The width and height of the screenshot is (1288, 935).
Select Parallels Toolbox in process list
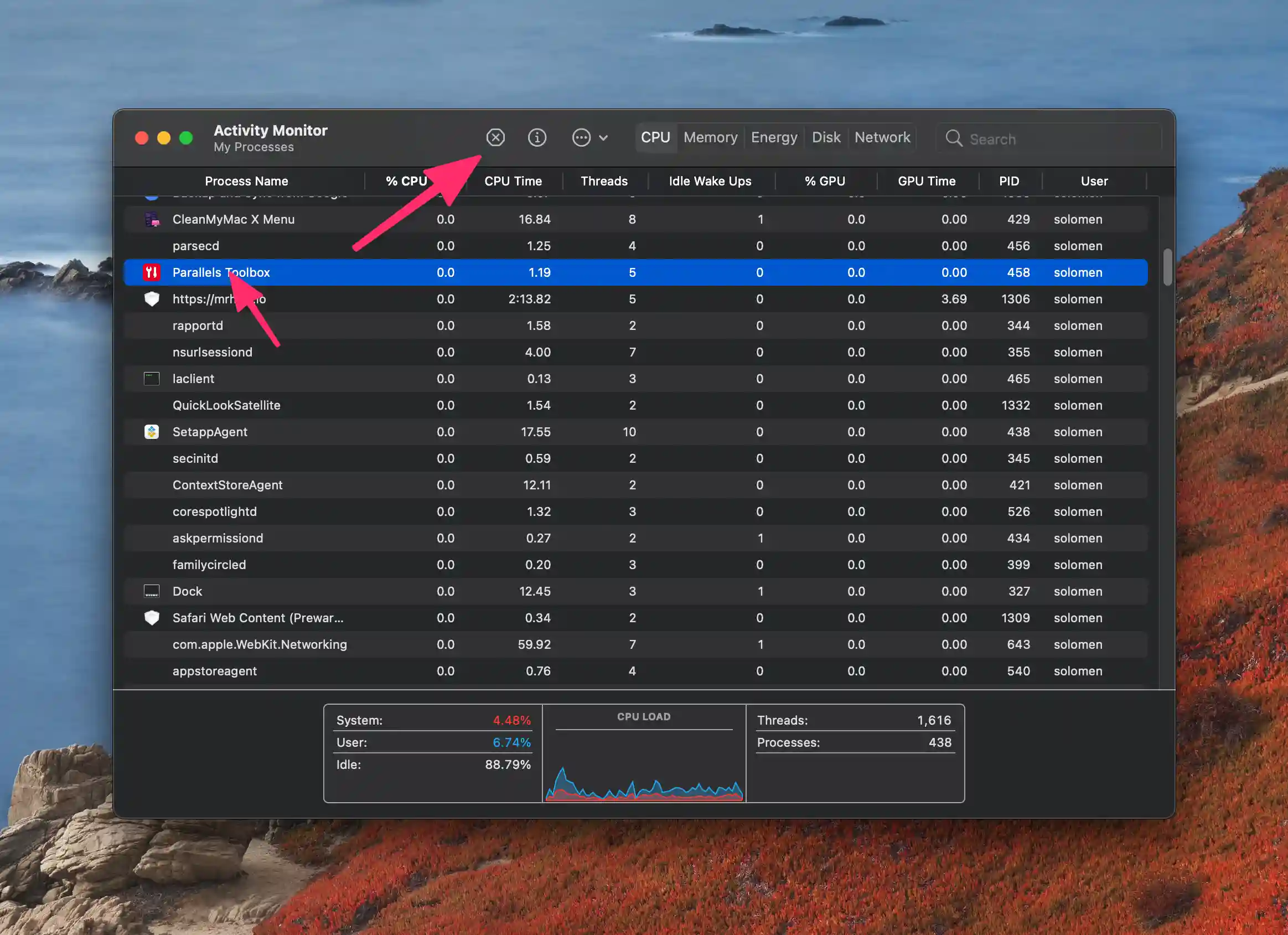pos(221,272)
